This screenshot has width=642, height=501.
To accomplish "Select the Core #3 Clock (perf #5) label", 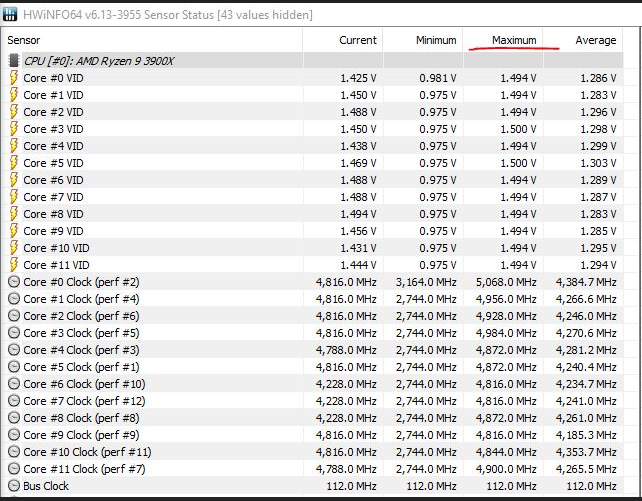I will click(x=81, y=333).
